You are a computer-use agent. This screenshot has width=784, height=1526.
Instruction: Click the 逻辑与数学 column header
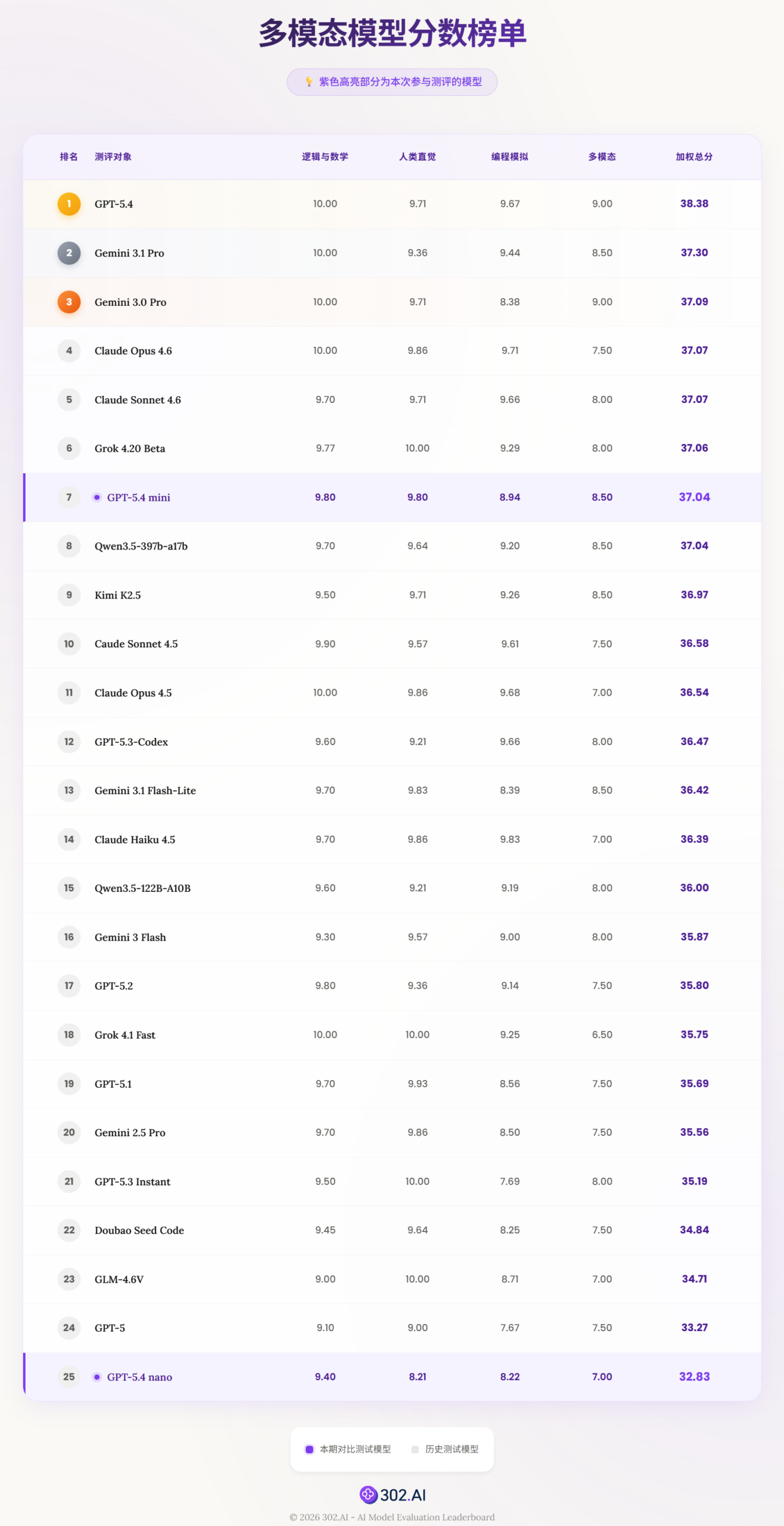click(x=325, y=157)
